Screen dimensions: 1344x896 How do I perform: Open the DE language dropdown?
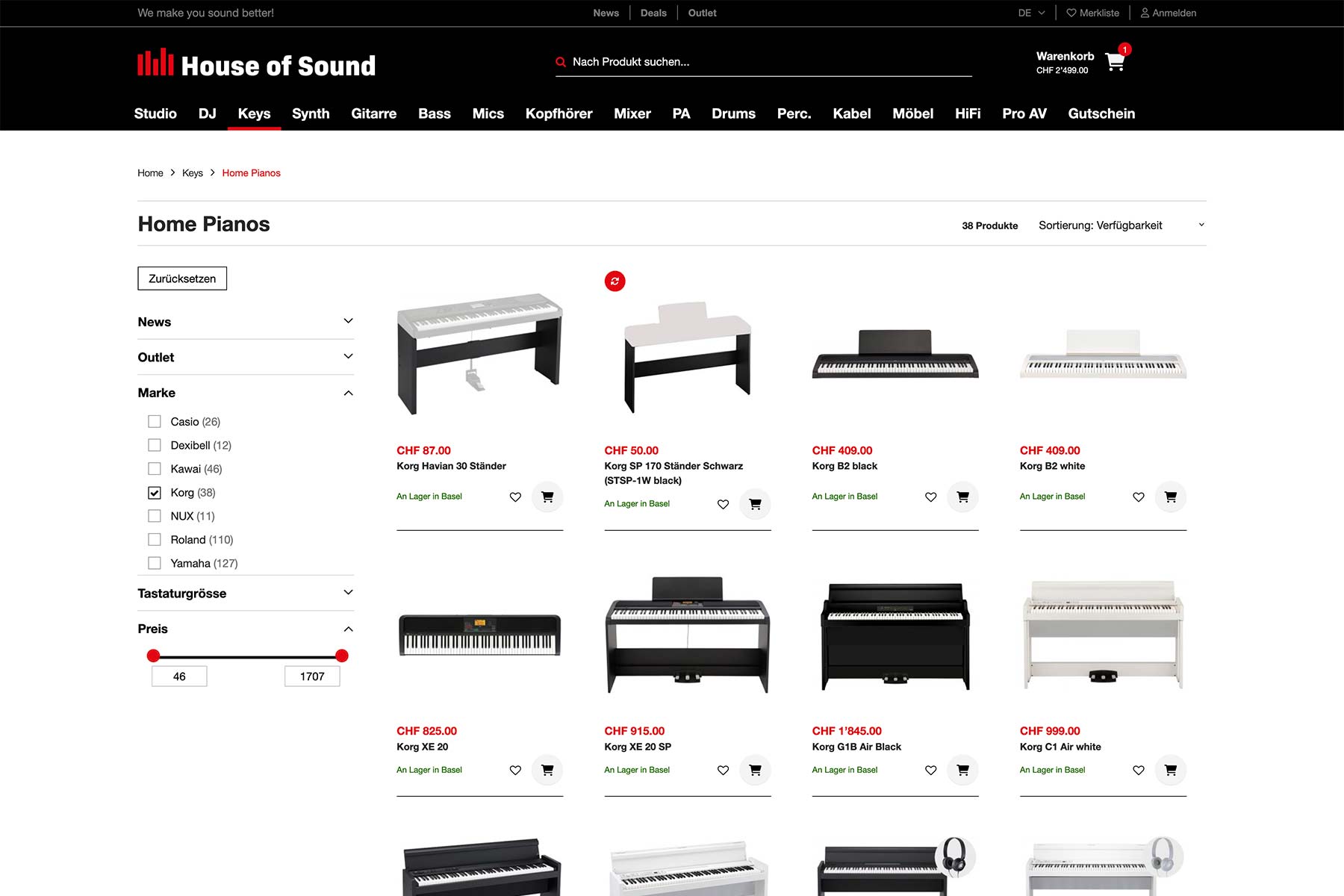(x=1032, y=13)
